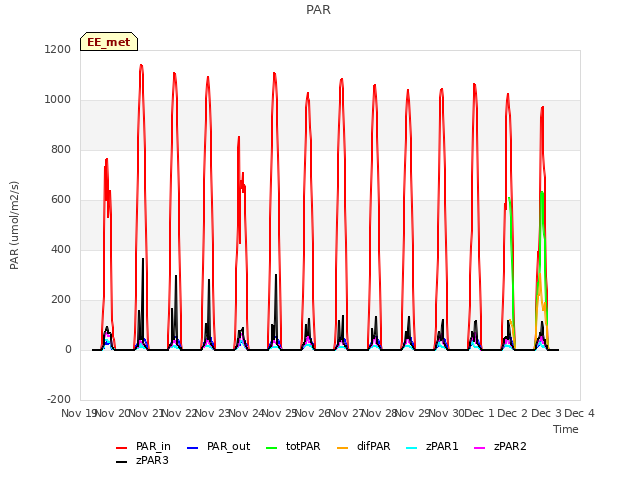Click the 1000 y-axis tick label
Viewport: 640px width, 480px height.
click(58, 100)
